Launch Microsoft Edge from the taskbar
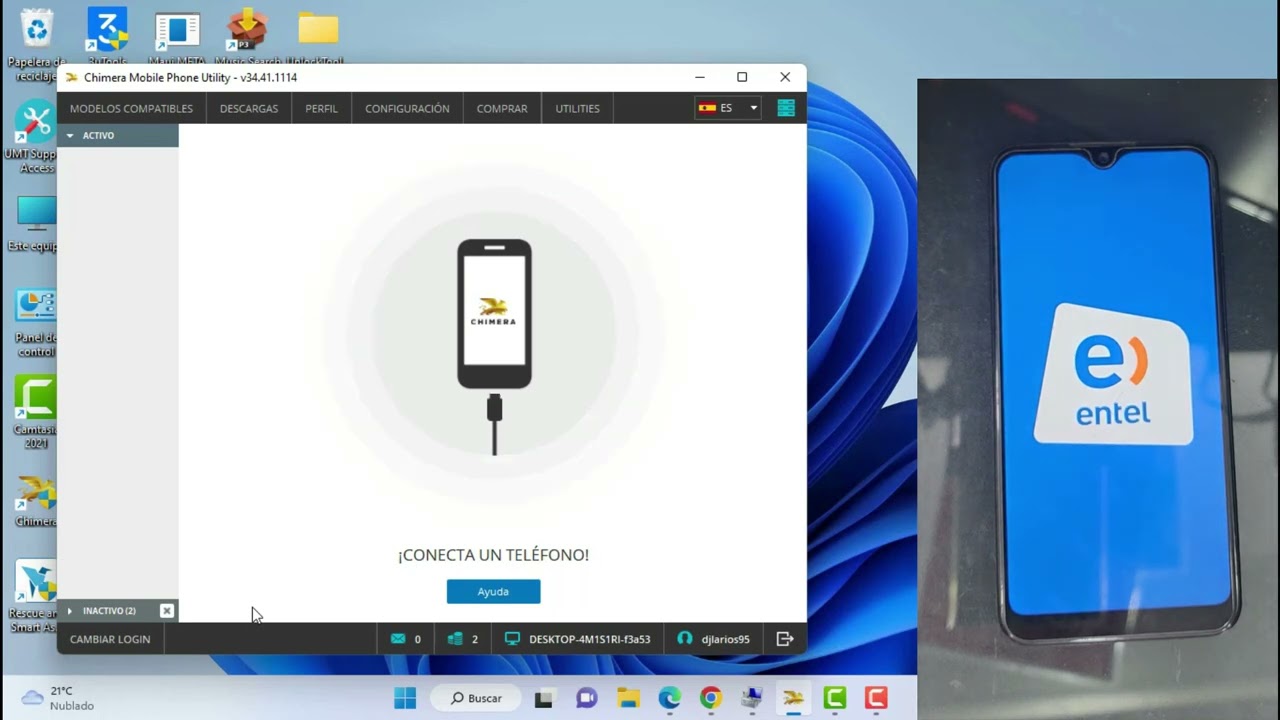The height and width of the screenshot is (720, 1280). (x=669, y=698)
